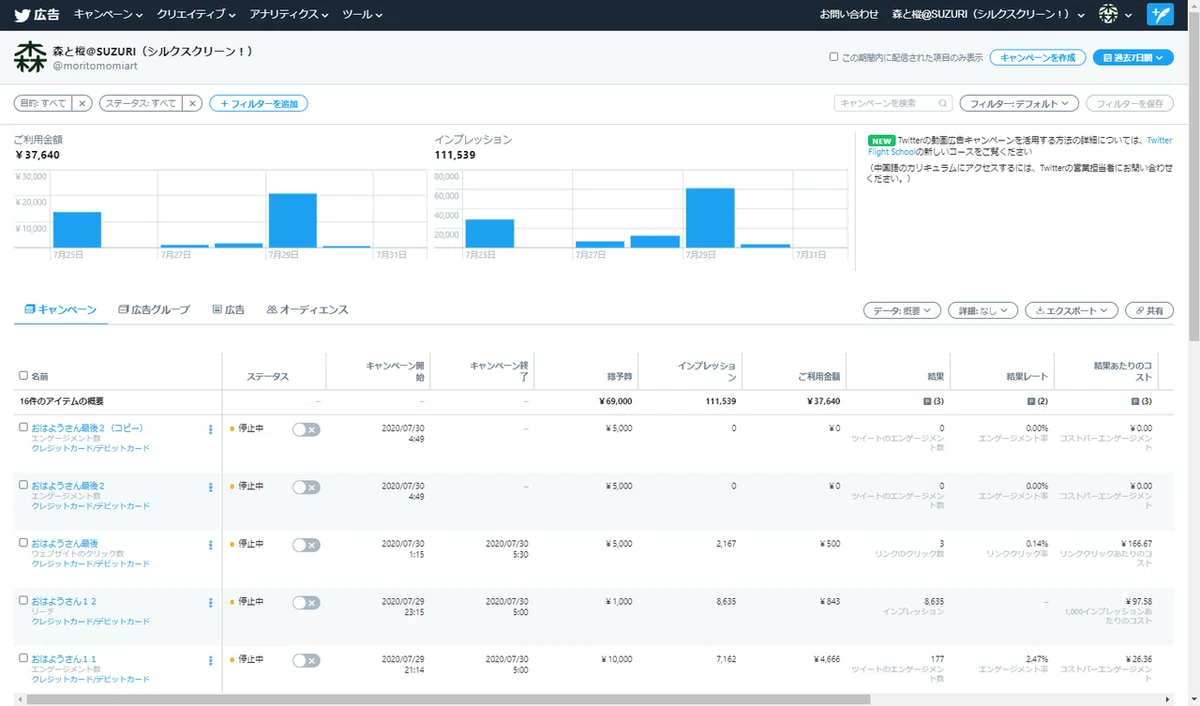1200x706 pixels.
Task: Toggle the switch for おはようさん最後２ campaign
Action: click(x=306, y=487)
